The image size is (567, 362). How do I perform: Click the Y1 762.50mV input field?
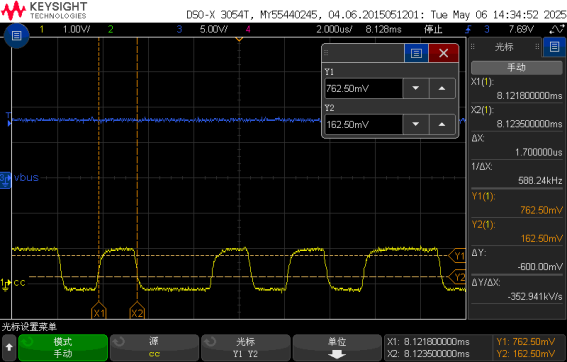click(x=363, y=88)
